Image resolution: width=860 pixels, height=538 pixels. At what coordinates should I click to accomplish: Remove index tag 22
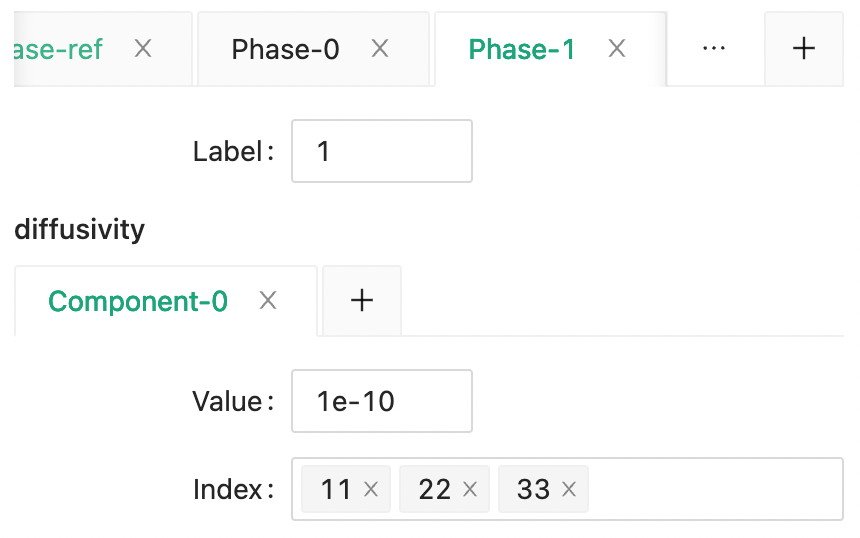(470, 490)
